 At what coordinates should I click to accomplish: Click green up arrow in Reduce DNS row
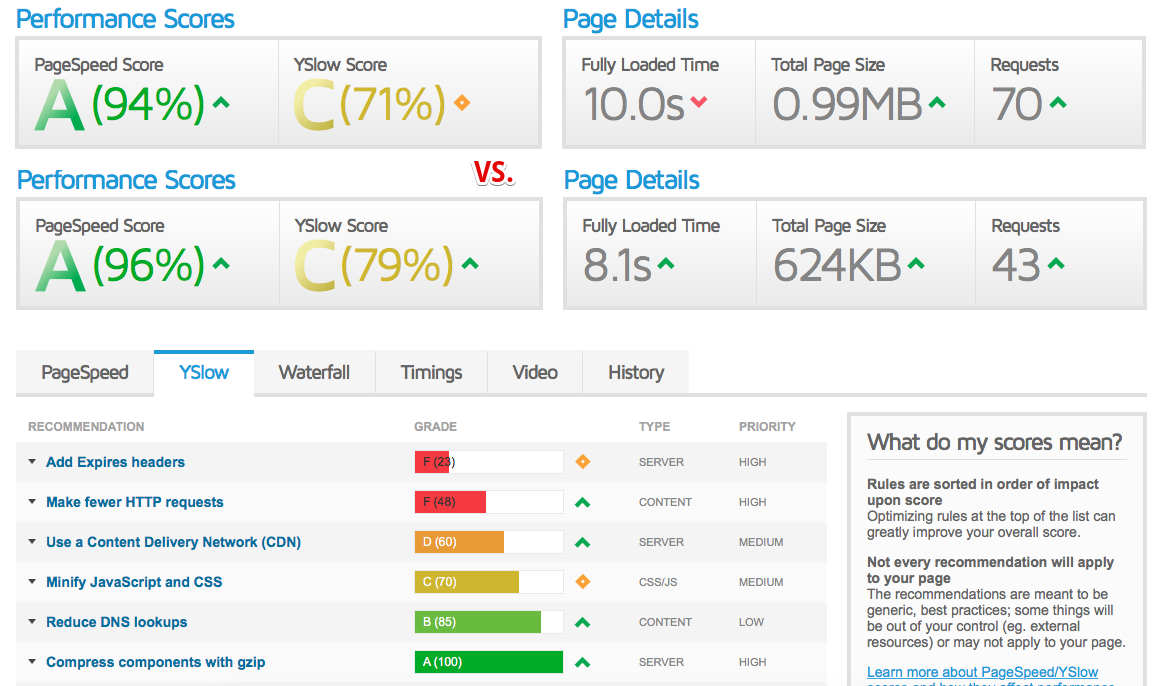[x=583, y=622]
